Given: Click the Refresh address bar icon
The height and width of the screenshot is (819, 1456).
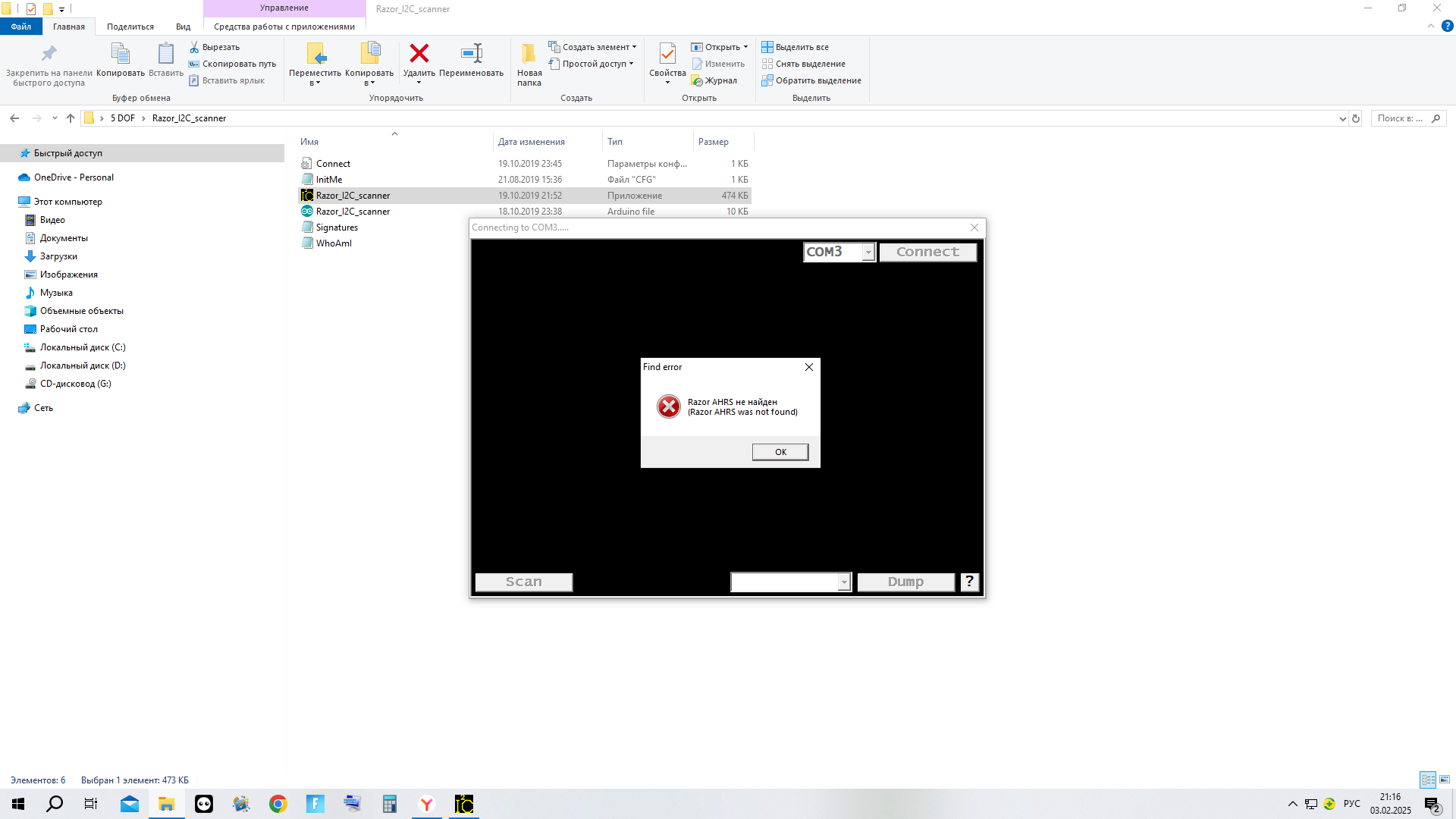Looking at the screenshot, I should (x=1356, y=118).
